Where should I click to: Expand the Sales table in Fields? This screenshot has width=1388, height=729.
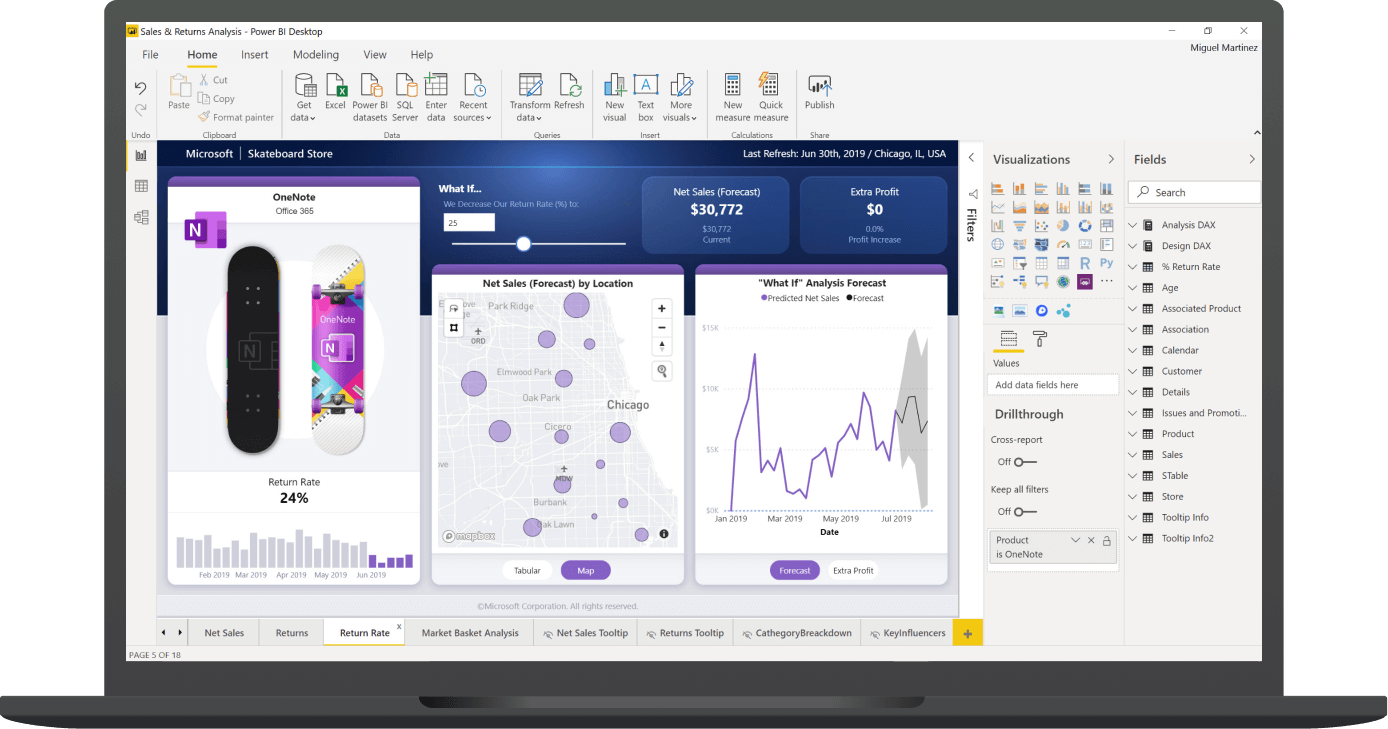(1133, 455)
